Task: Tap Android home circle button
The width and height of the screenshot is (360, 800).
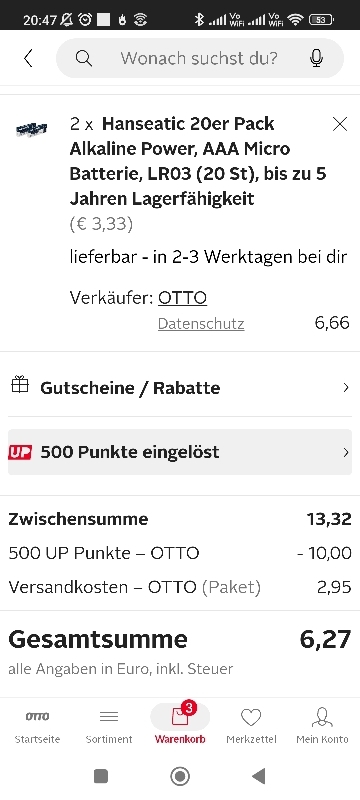Action: [x=180, y=776]
